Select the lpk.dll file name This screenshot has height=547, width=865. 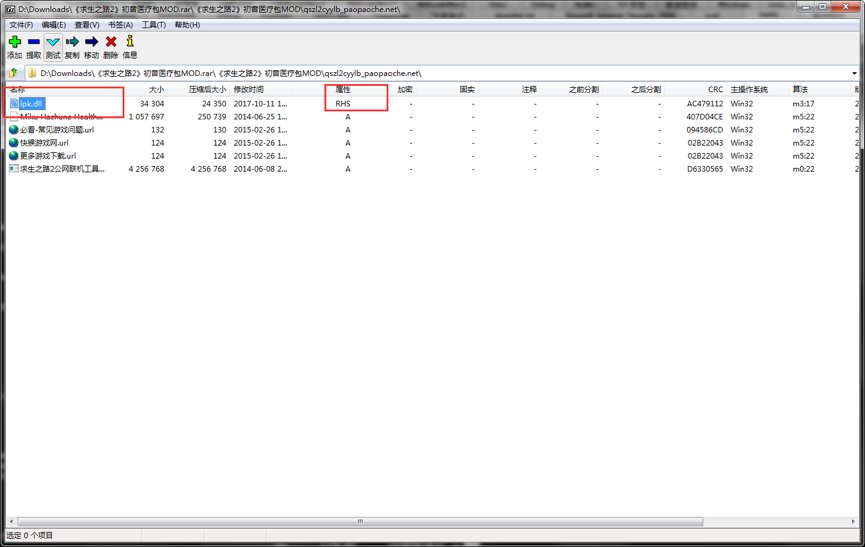[x=31, y=104]
